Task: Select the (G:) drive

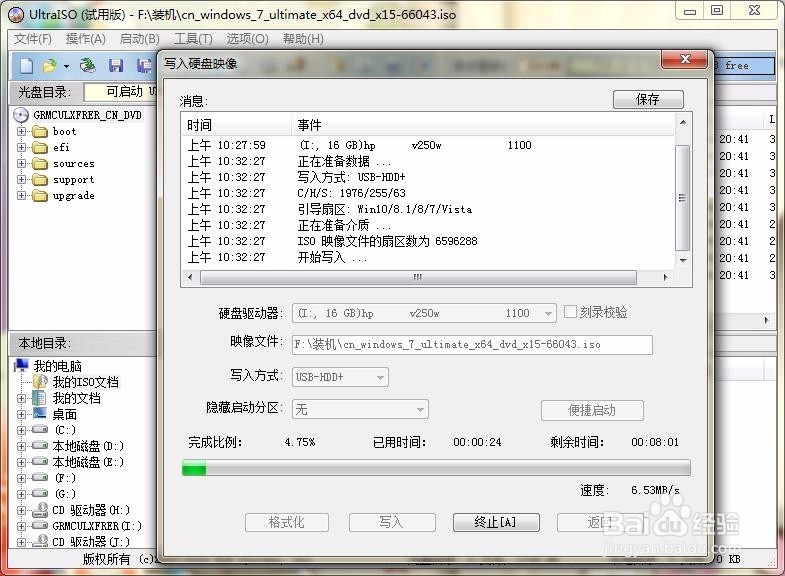Action: [65, 494]
